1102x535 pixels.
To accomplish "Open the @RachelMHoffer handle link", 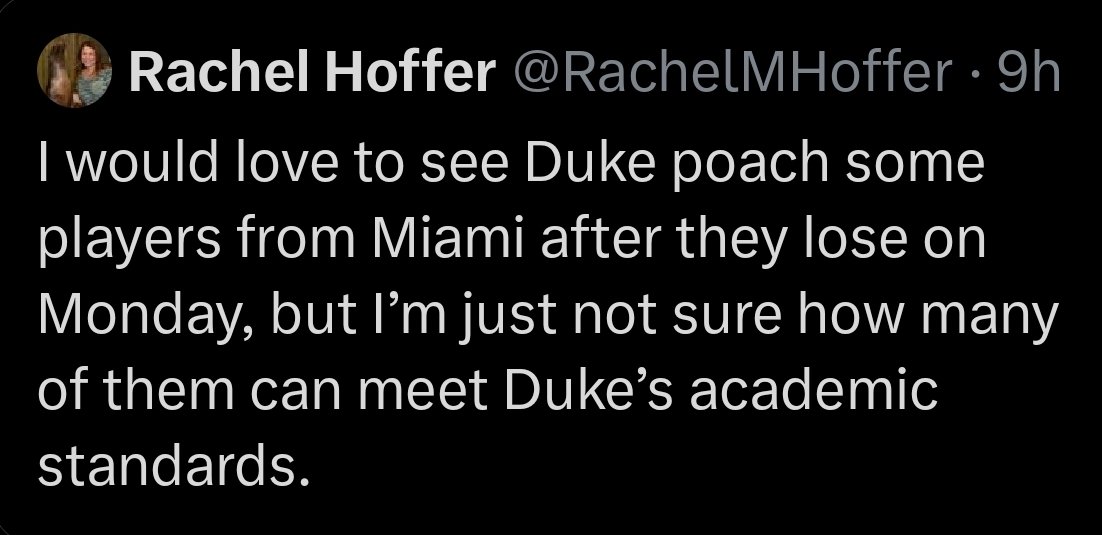I will (x=731, y=76).
